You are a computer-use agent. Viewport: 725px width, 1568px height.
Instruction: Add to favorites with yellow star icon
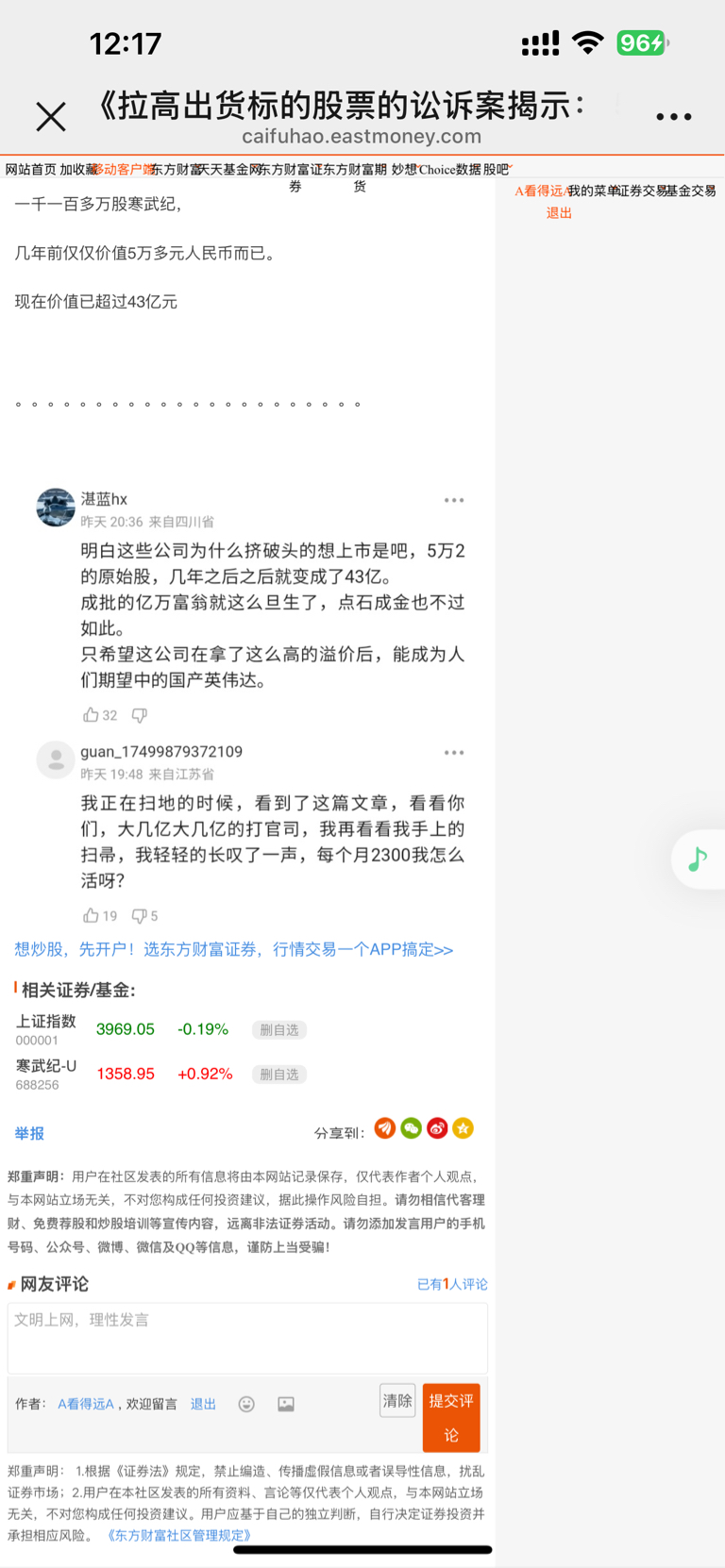[463, 1128]
